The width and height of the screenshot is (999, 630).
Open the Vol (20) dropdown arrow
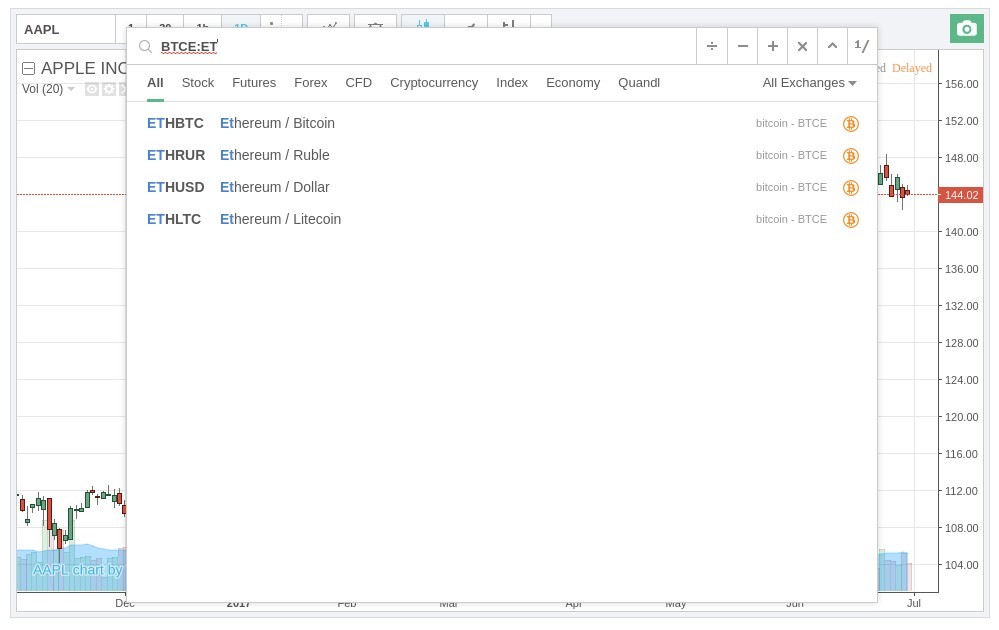(71, 89)
